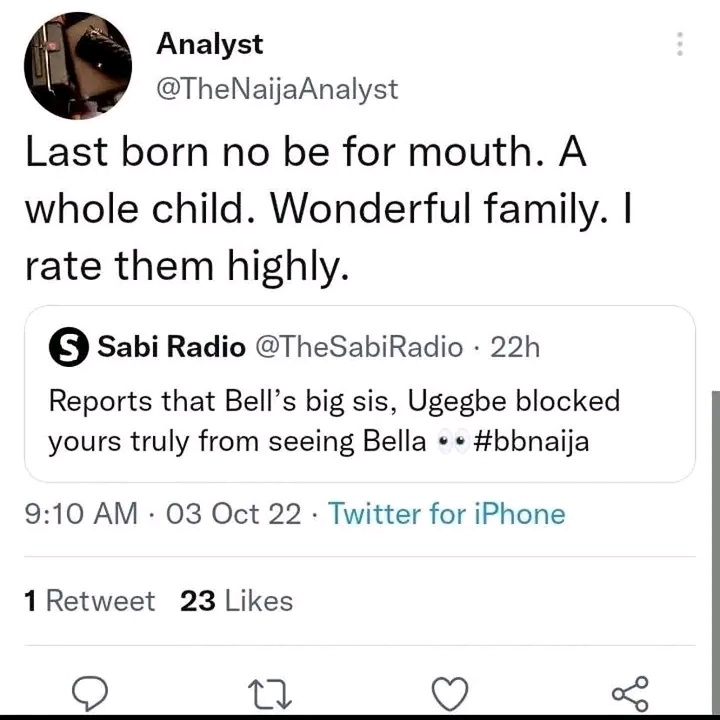Tap the Sabi Radio logo icon
Viewport: 720px width, 720px height.
click(x=68, y=347)
